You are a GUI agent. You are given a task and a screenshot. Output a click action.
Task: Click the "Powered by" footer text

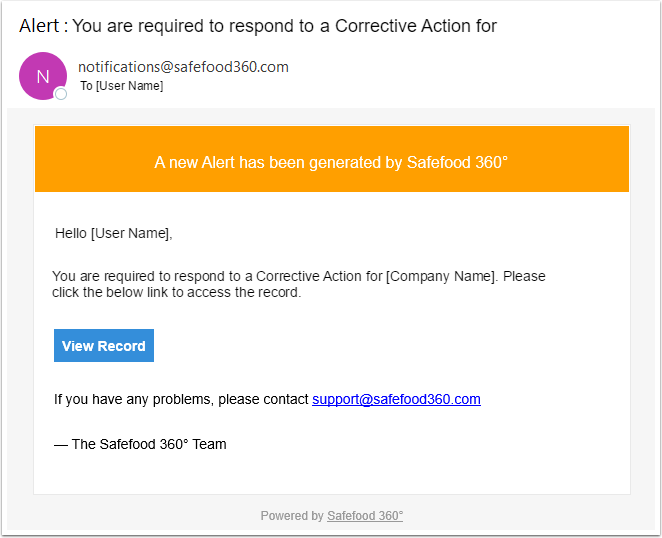[x=292, y=516]
